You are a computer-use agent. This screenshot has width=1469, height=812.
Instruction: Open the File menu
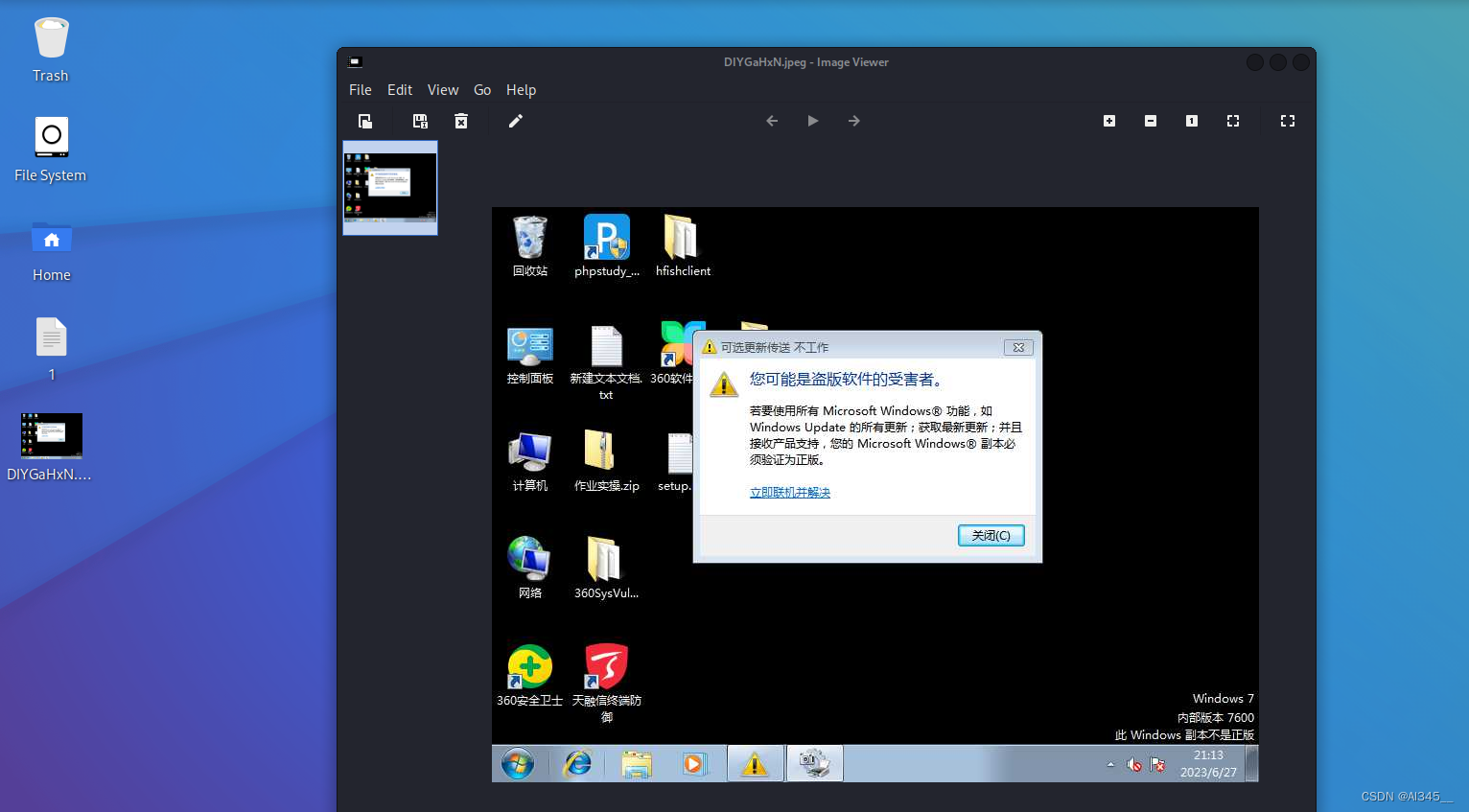[x=361, y=90]
